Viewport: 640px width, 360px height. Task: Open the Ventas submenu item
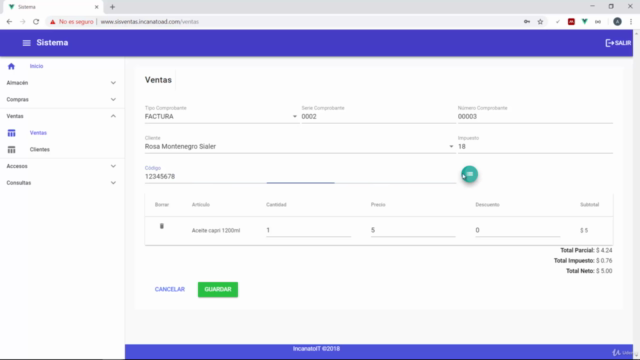(x=38, y=133)
